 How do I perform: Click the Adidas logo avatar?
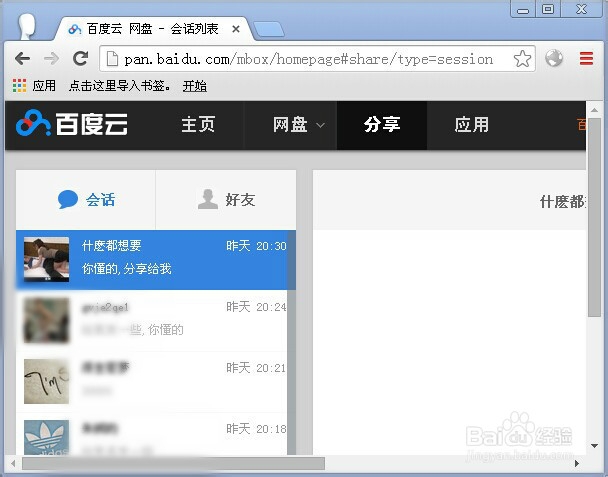coord(47,437)
